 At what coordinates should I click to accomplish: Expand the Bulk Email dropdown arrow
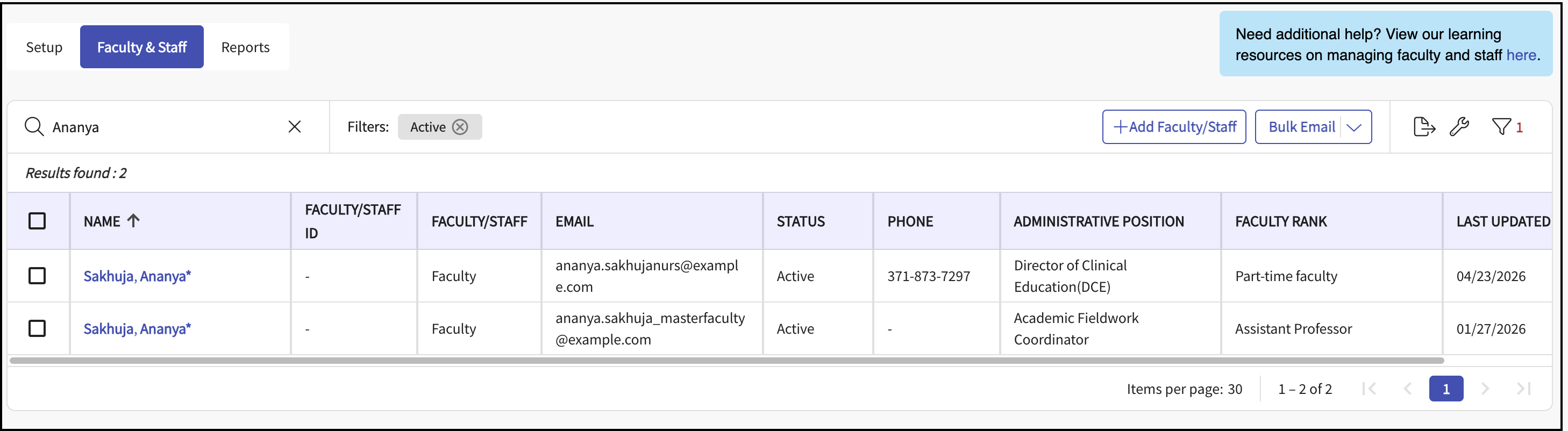1355,127
